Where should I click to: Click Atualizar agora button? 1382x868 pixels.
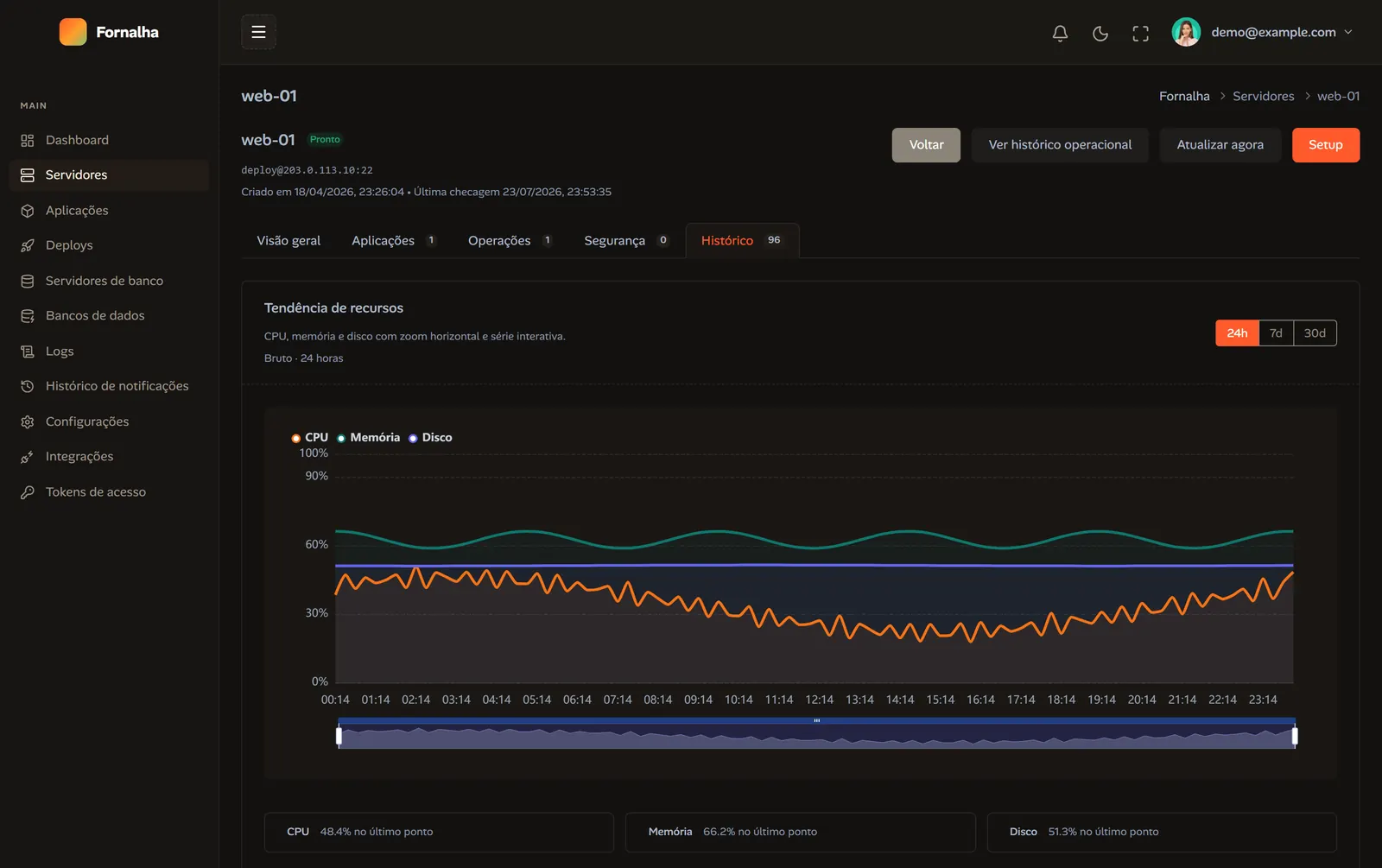pyautogui.click(x=1220, y=145)
